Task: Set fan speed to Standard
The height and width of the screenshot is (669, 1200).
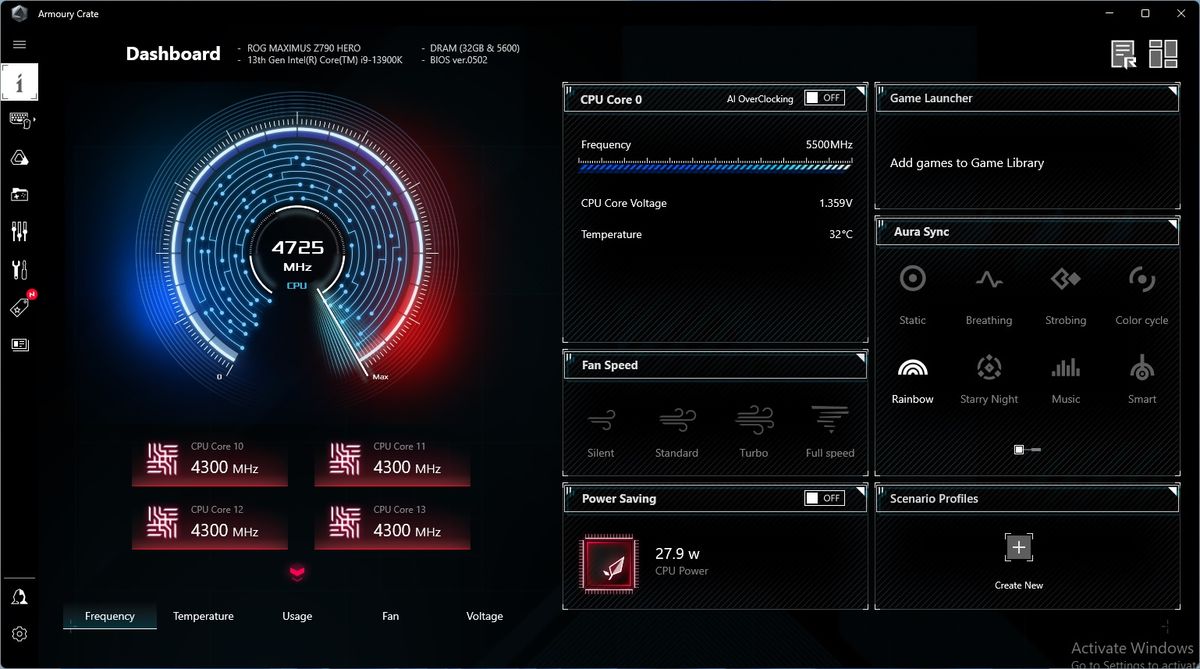Action: (677, 431)
